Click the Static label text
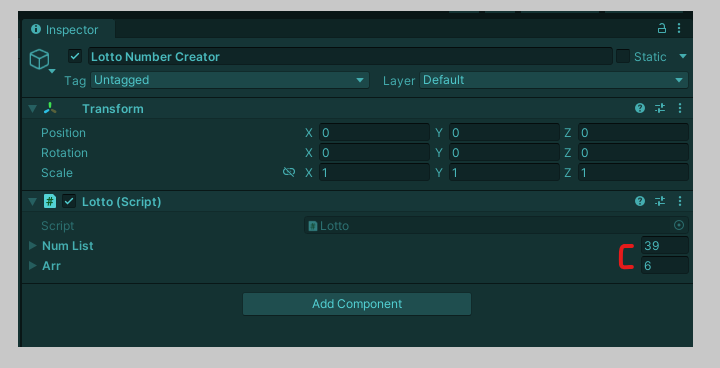 pyautogui.click(x=650, y=57)
